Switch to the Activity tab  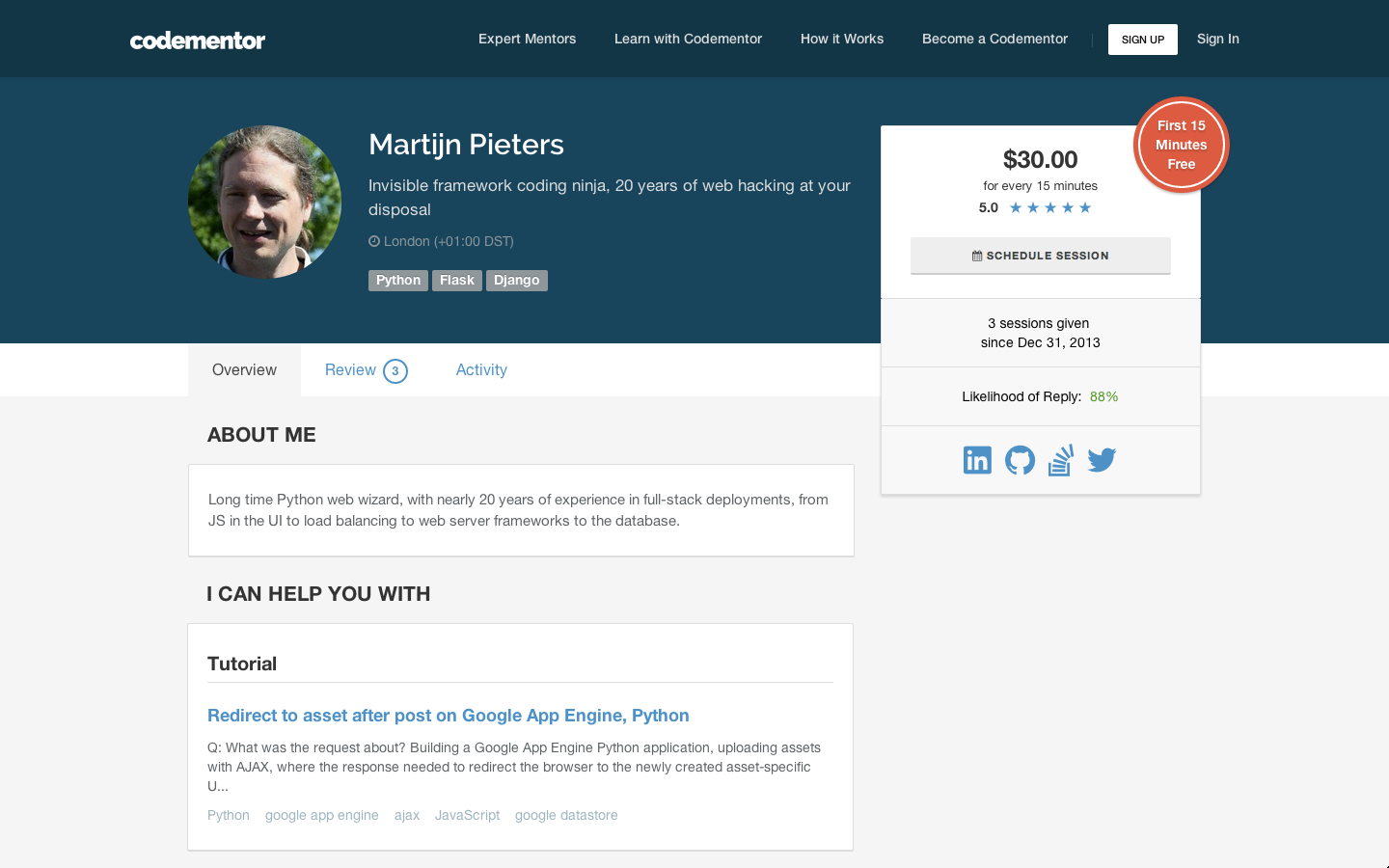click(481, 370)
